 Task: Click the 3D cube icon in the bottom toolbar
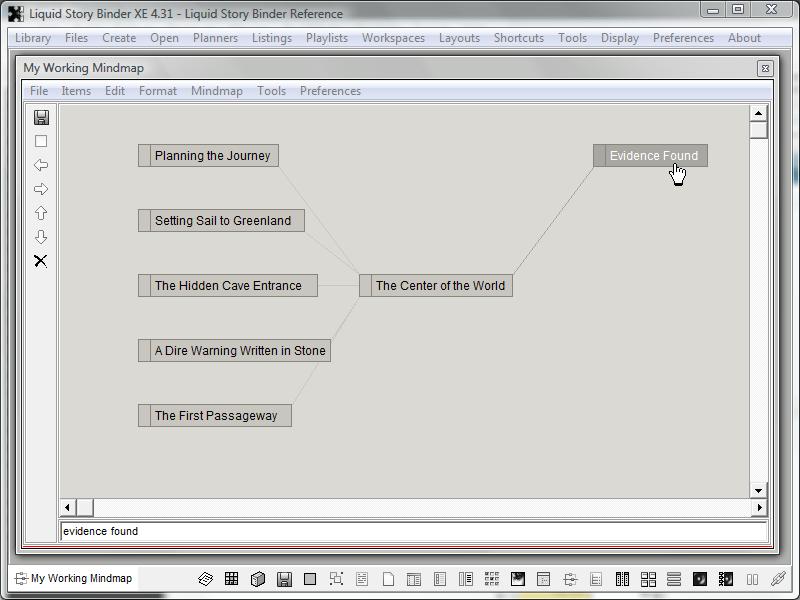257,579
